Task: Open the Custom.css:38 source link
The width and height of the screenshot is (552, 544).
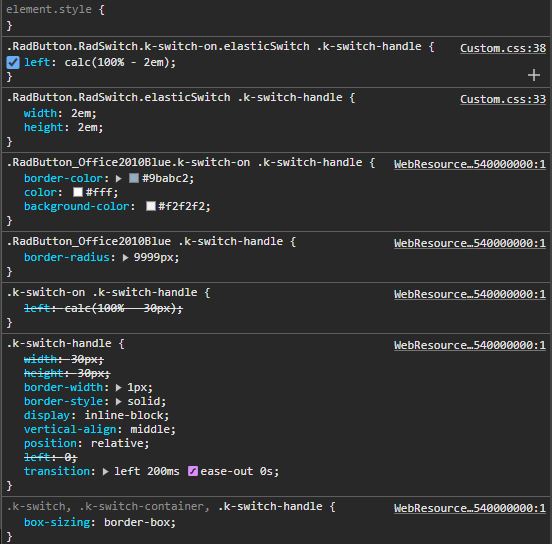Action: pos(503,48)
